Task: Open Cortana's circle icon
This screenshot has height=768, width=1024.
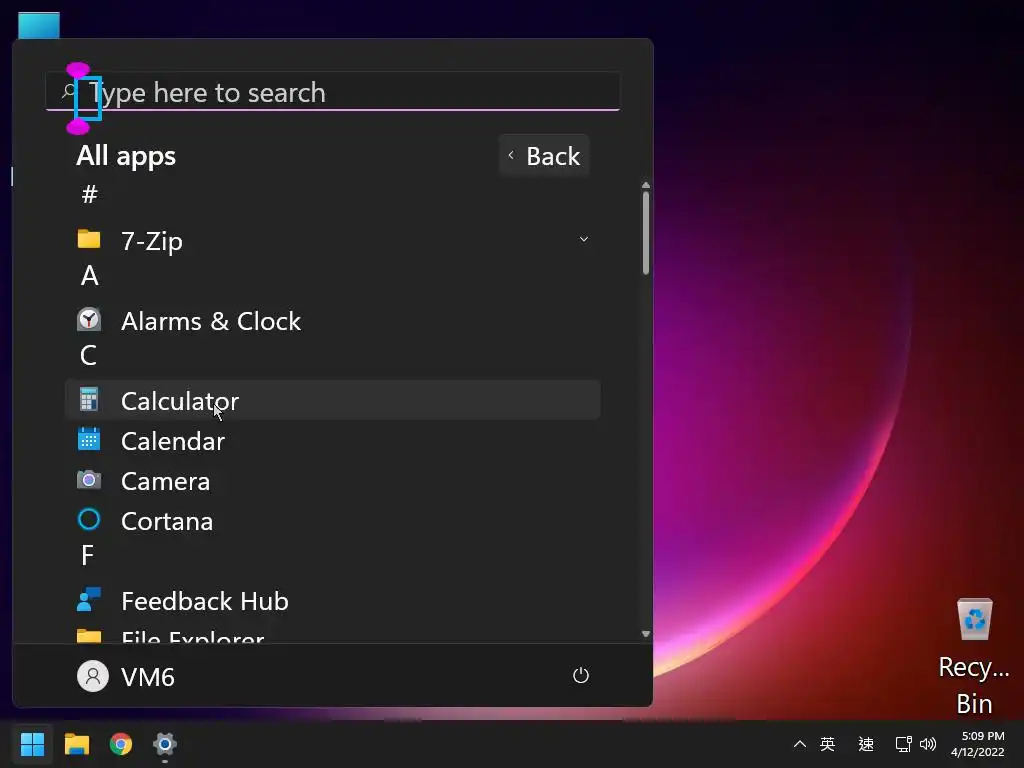Action: pyautogui.click(x=89, y=519)
